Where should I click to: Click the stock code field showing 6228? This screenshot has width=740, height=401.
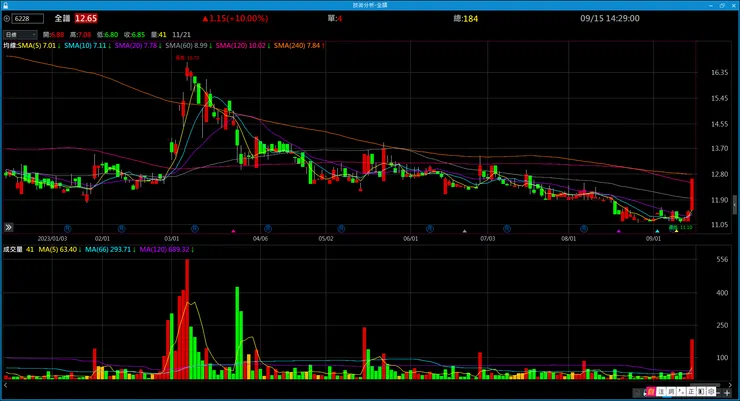coord(28,18)
